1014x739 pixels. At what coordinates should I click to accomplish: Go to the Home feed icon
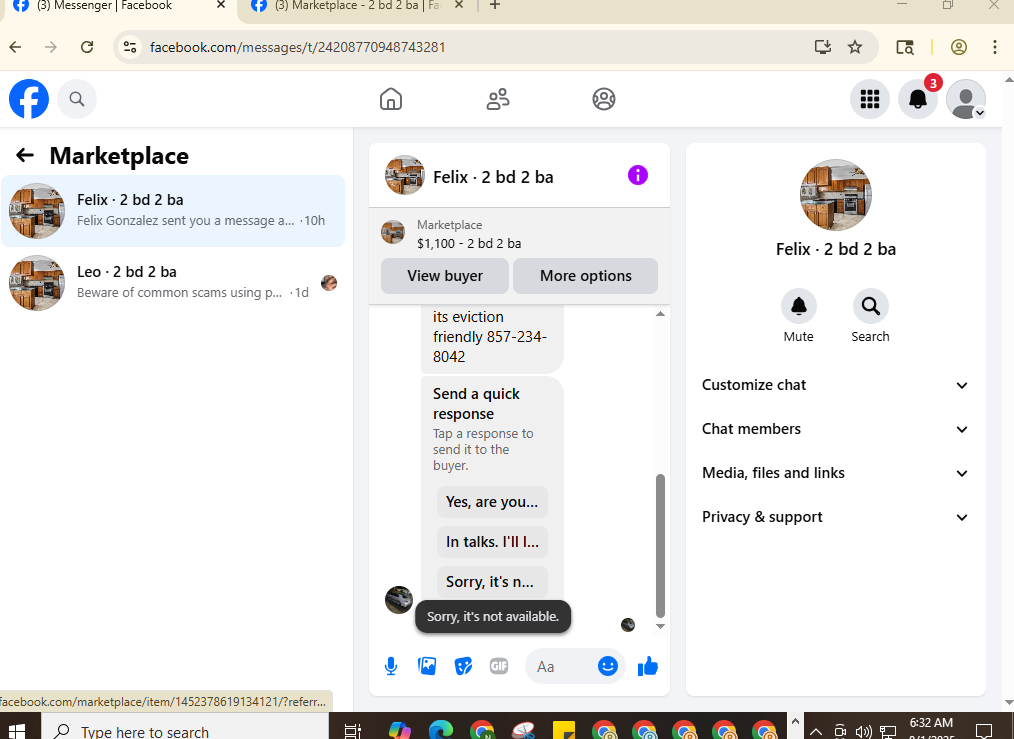391,99
